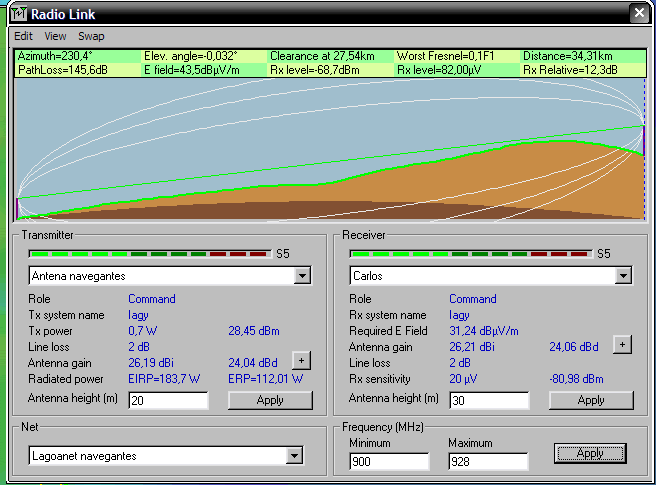Click the terrain profile chart
656x485 pixels.
(330, 150)
